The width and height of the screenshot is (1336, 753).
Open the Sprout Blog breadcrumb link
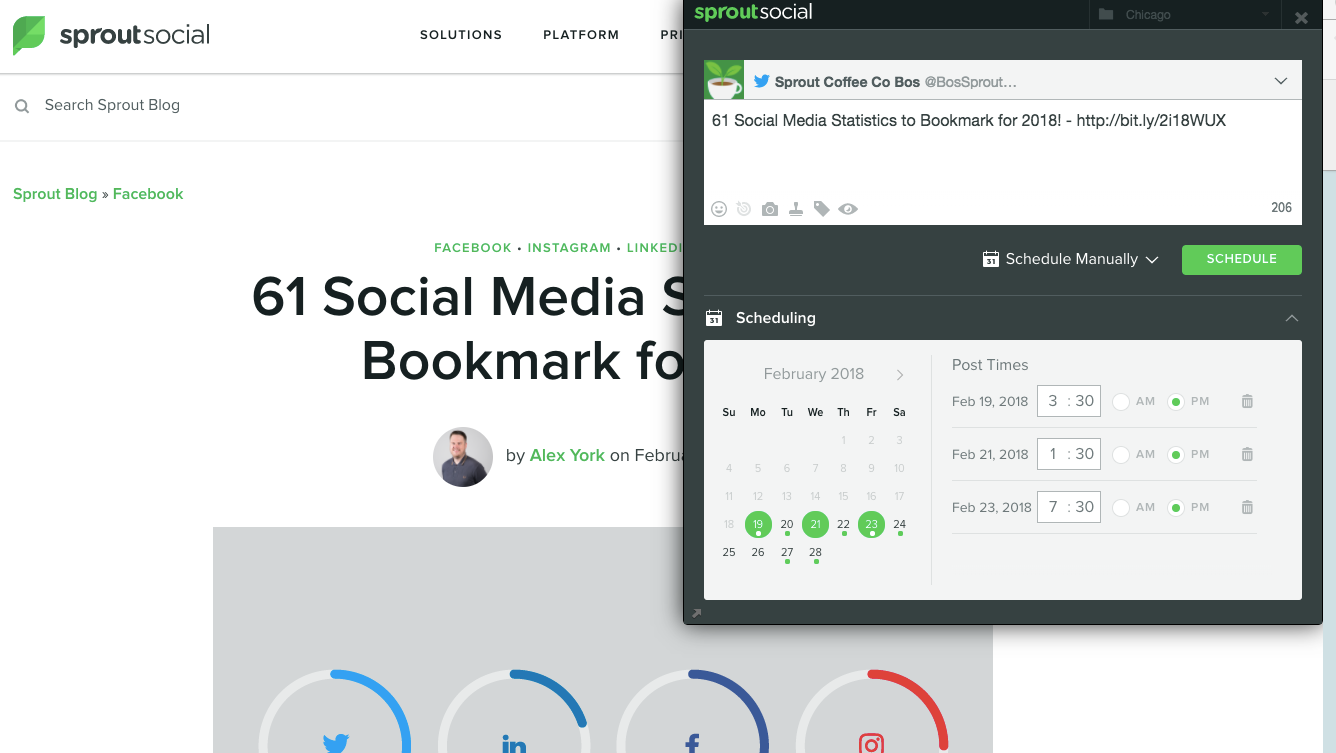point(55,194)
